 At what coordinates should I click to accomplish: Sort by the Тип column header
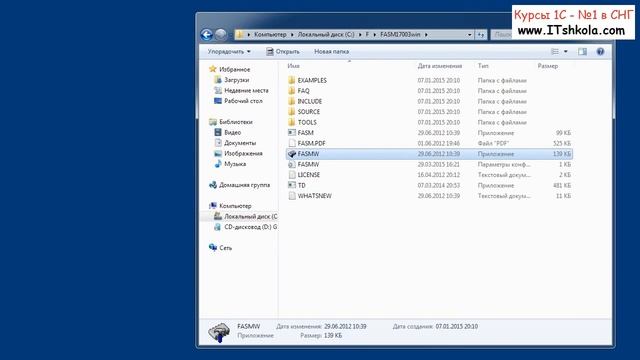point(483,66)
